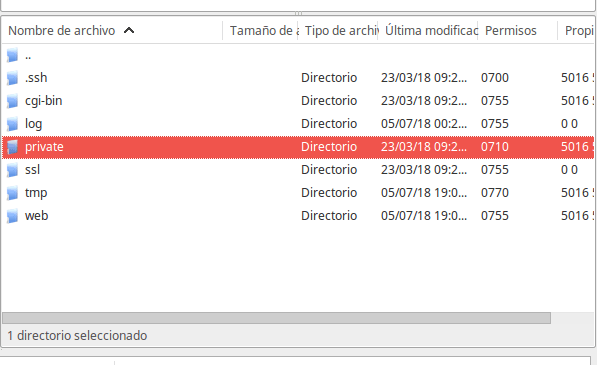Toggle sort arrow on Nombre de archivo
Screen dimensions: 600x366
click(129, 30)
